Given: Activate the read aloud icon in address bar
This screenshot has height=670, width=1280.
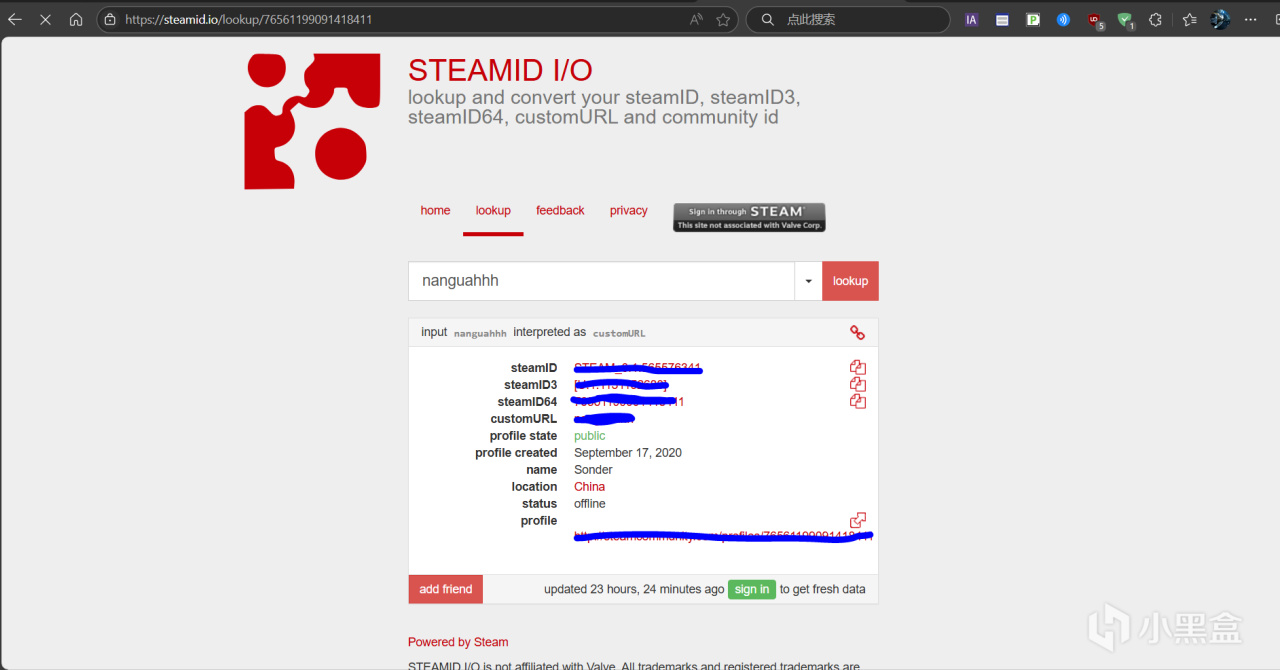Looking at the screenshot, I should click(696, 19).
